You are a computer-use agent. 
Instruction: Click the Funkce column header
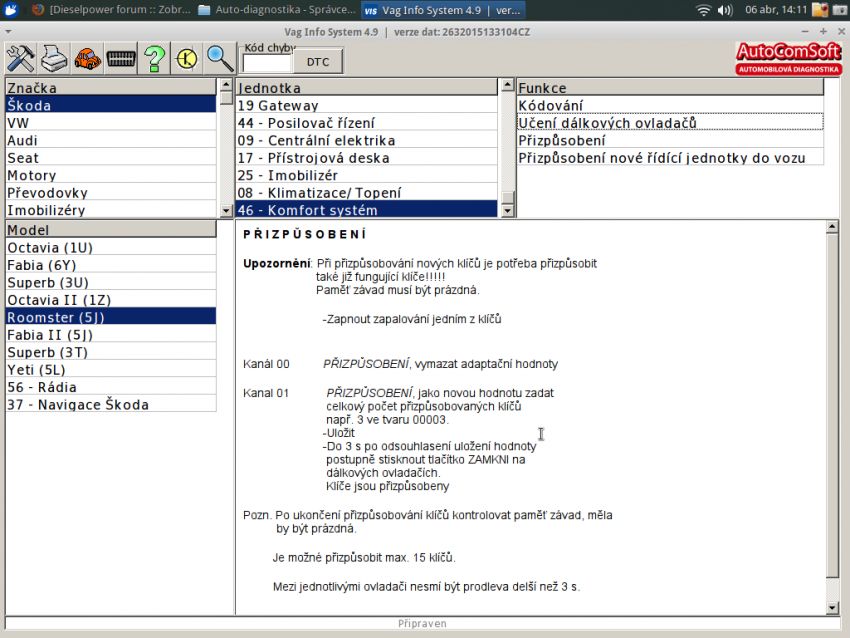coord(670,87)
